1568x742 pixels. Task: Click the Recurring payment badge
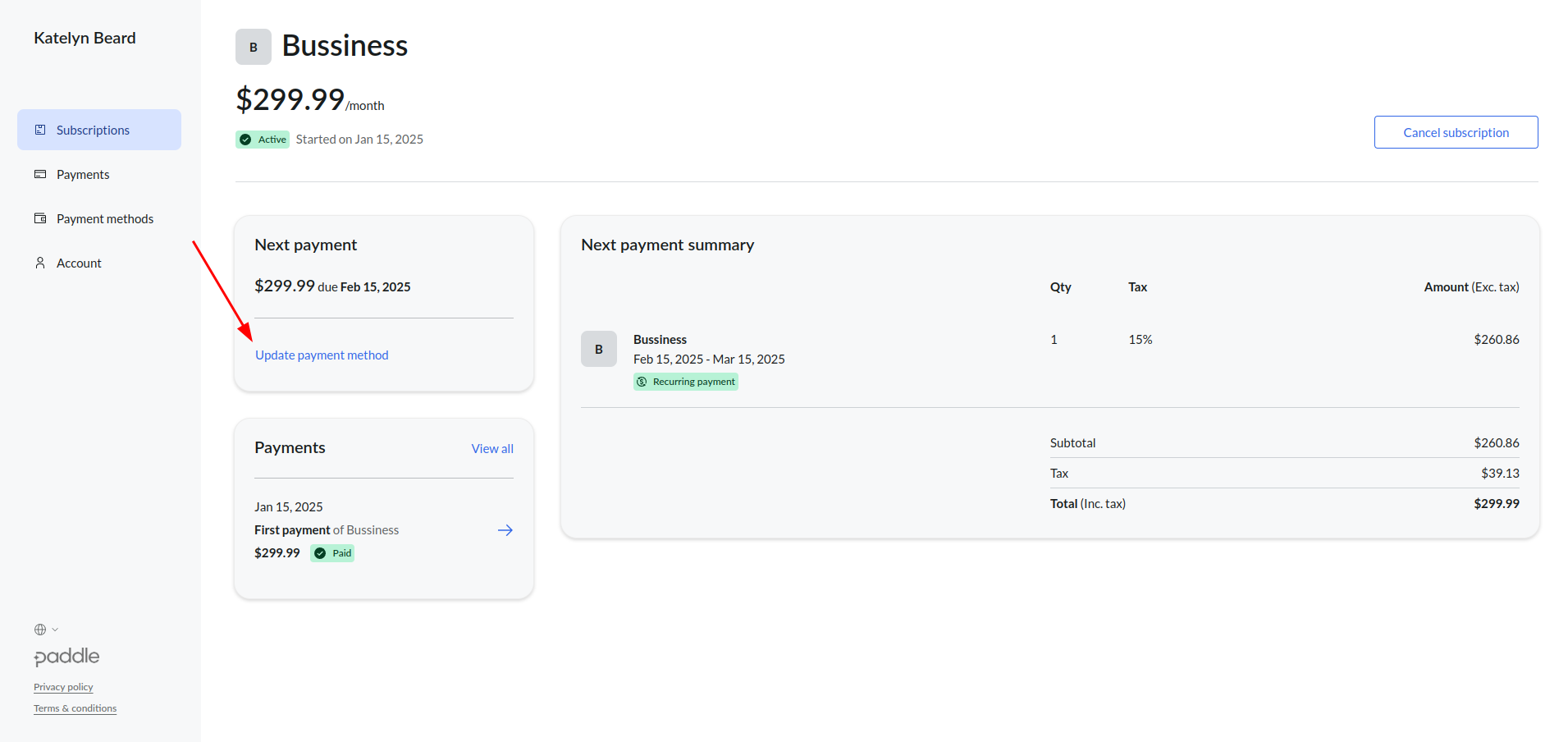tap(685, 381)
